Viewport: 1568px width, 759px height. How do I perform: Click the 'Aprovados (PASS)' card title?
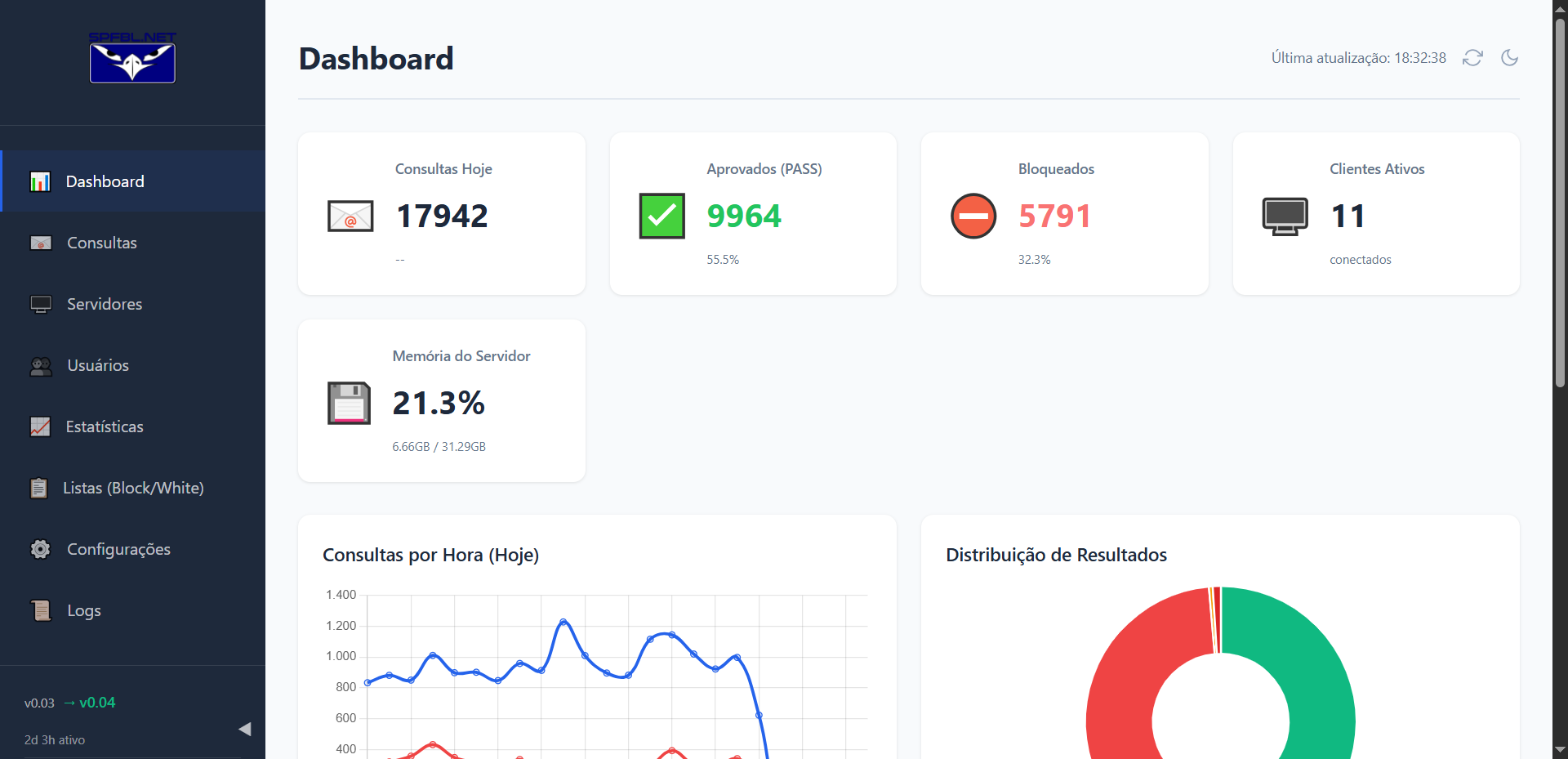click(x=764, y=169)
